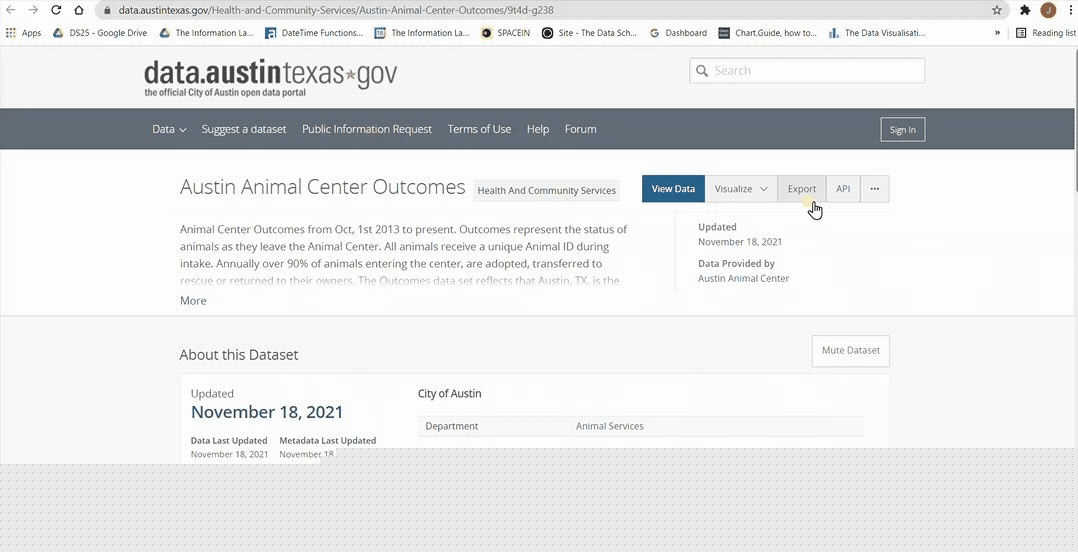Screen dimensions: 1078x552
Task: Expand the Visualize dropdown
Action: point(741,189)
